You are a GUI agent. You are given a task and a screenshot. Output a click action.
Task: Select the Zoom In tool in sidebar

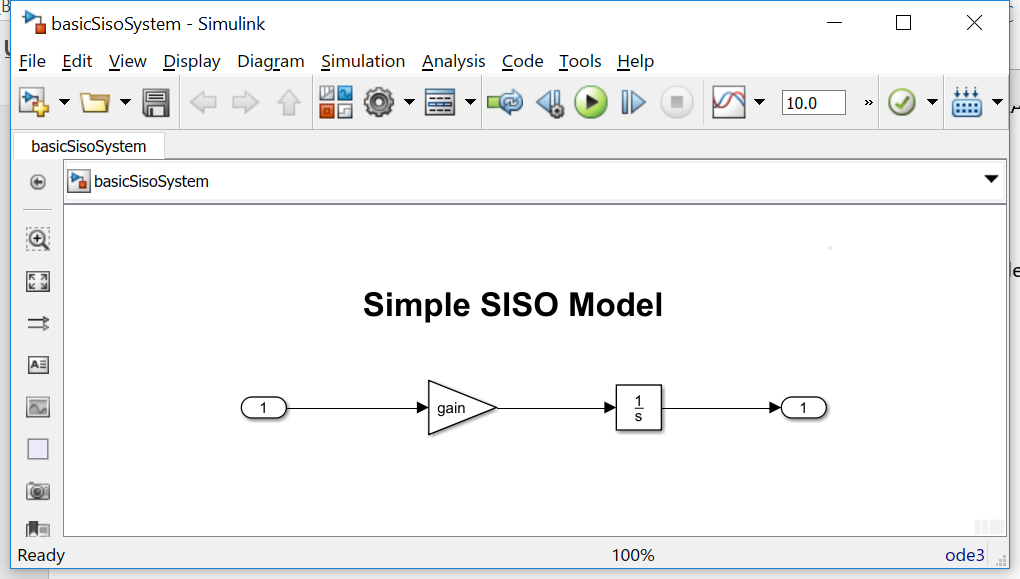[x=38, y=239]
